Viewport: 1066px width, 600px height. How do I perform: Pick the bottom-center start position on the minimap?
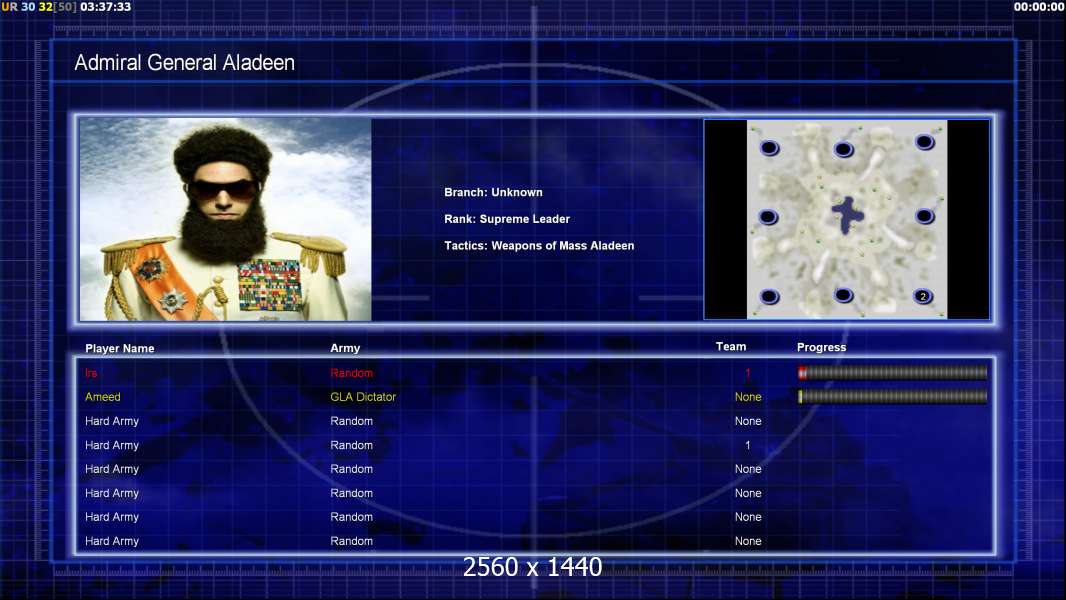(x=843, y=295)
